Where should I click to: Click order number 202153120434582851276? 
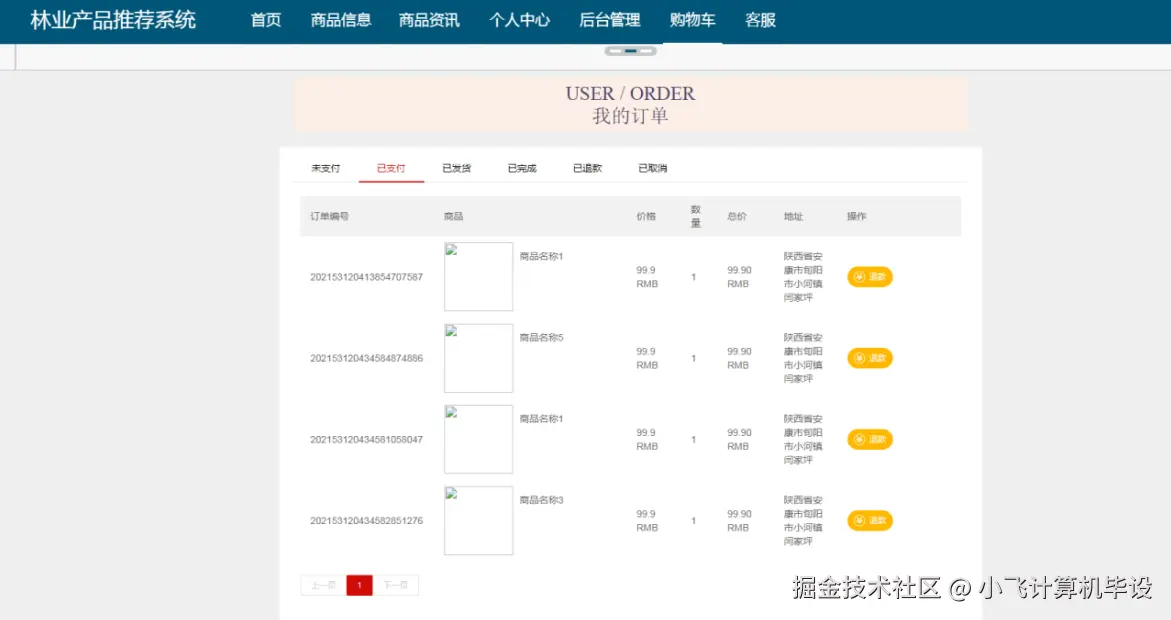(367, 521)
